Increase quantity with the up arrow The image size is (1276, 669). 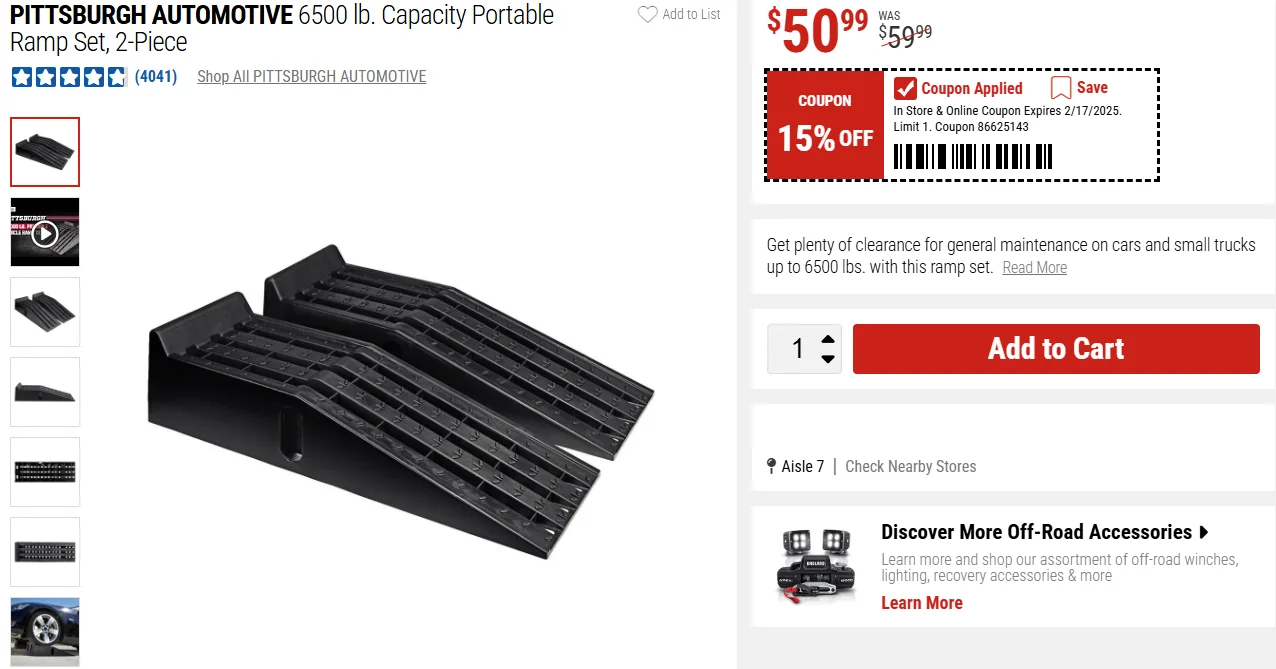pyautogui.click(x=828, y=339)
